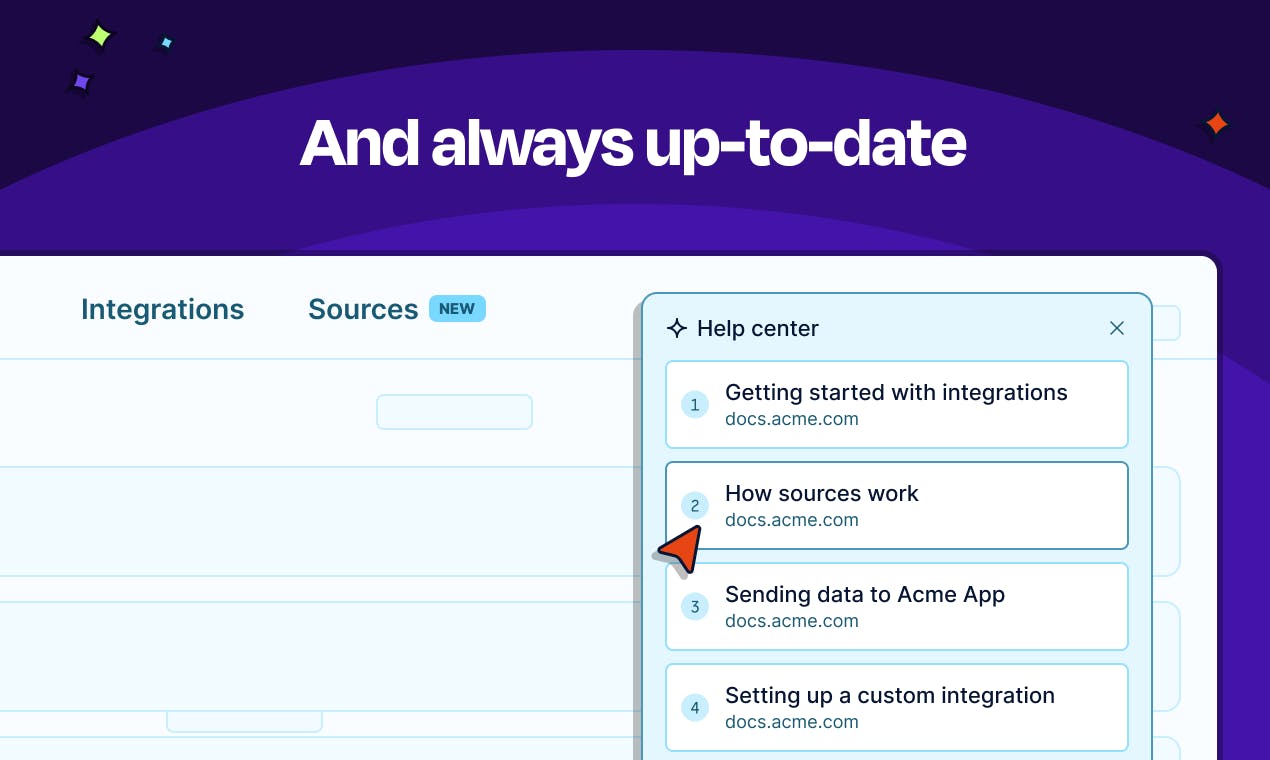Open the Integrations tab
Screen dimensions: 1270x760
(162, 309)
